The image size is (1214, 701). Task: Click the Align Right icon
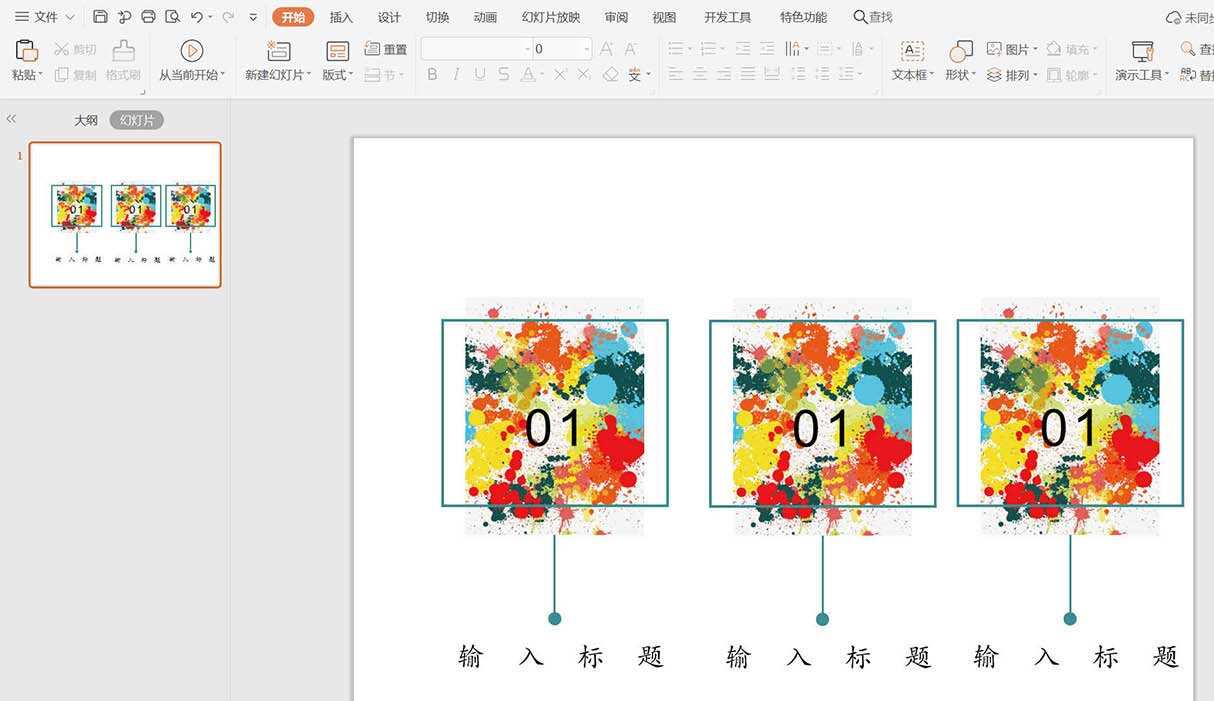pos(724,75)
